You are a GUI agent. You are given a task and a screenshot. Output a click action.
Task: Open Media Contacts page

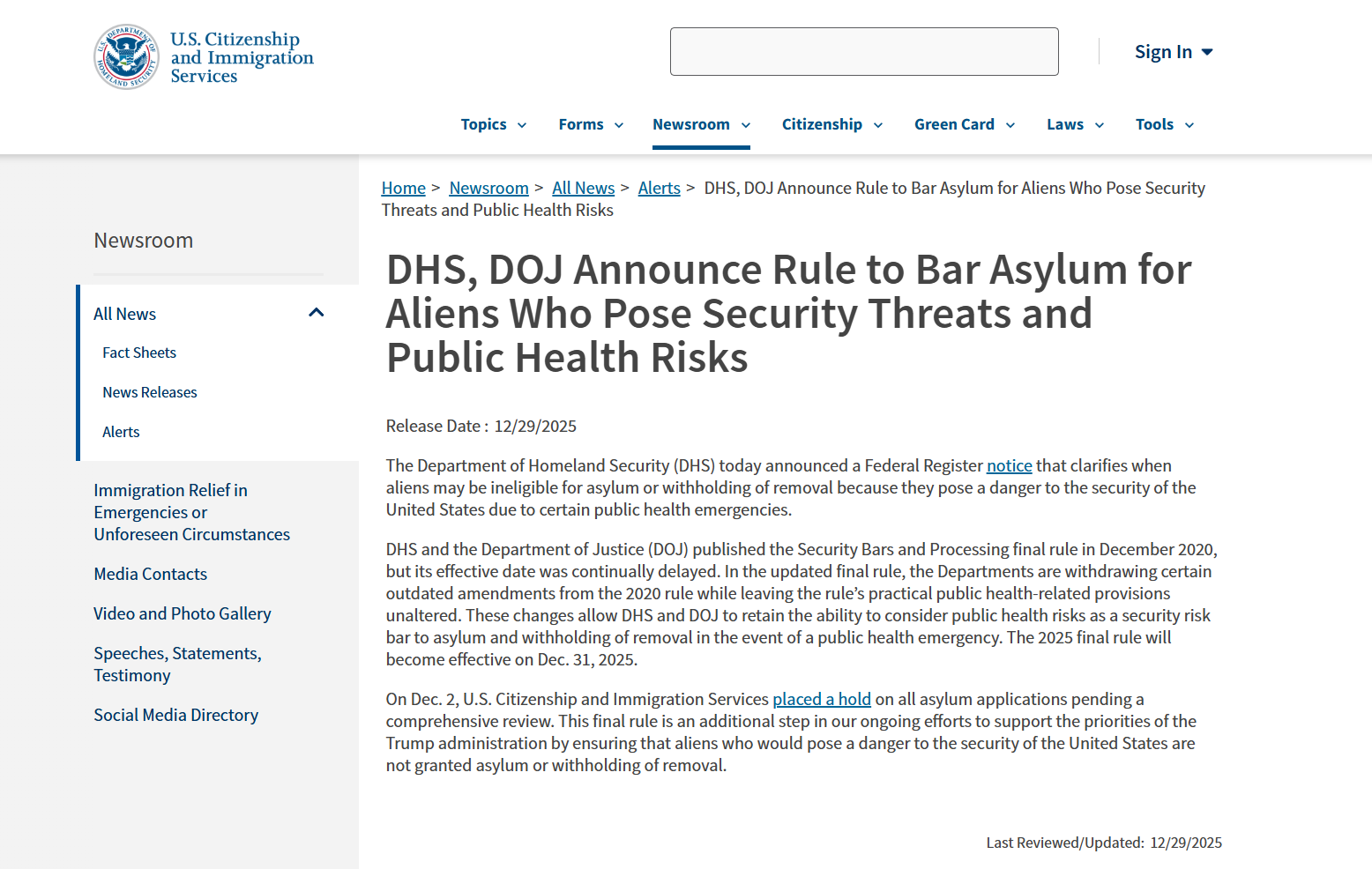151,574
